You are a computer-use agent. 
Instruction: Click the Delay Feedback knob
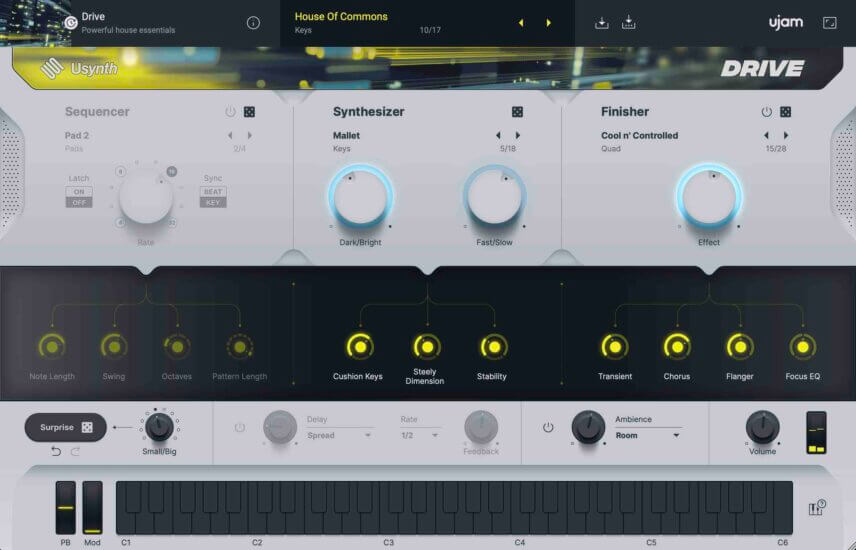click(x=481, y=427)
